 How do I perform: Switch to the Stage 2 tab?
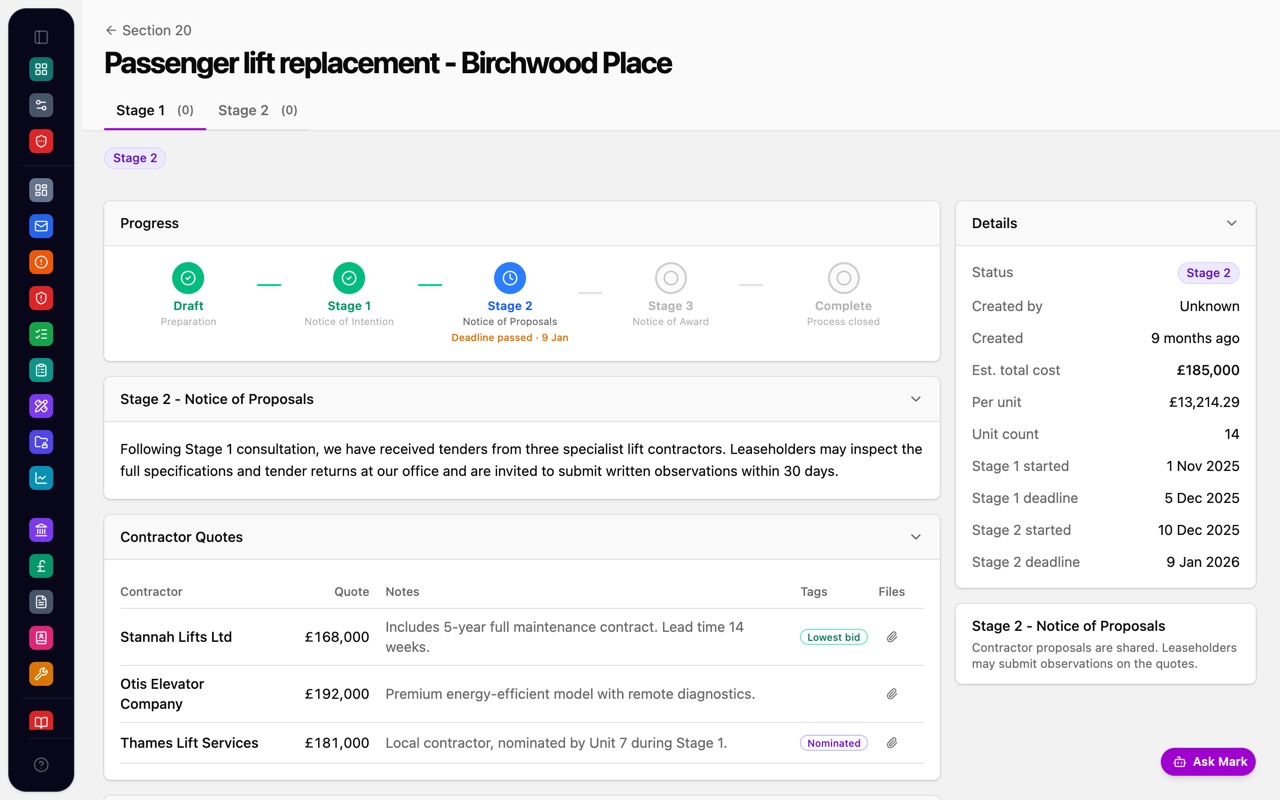258,110
